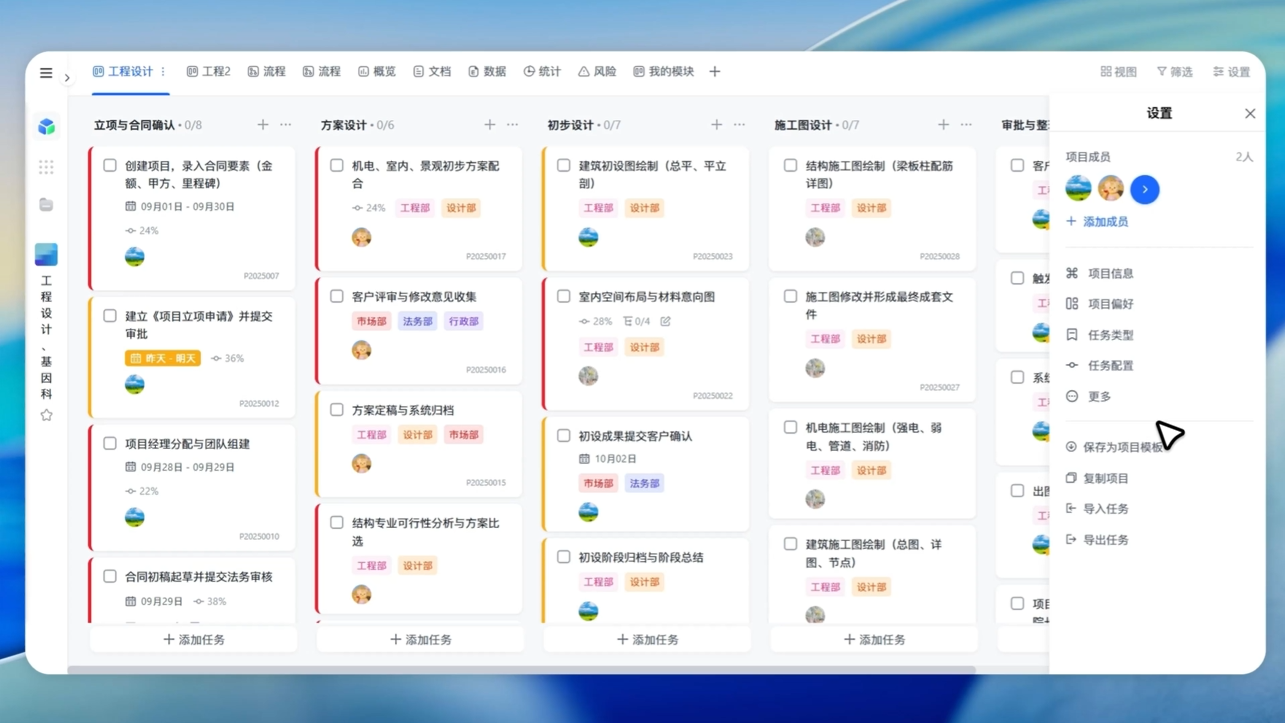This screenshot has height=723, width=1285.
Task: Select 导出任务 in settings panel
Action: [1105, 540]
